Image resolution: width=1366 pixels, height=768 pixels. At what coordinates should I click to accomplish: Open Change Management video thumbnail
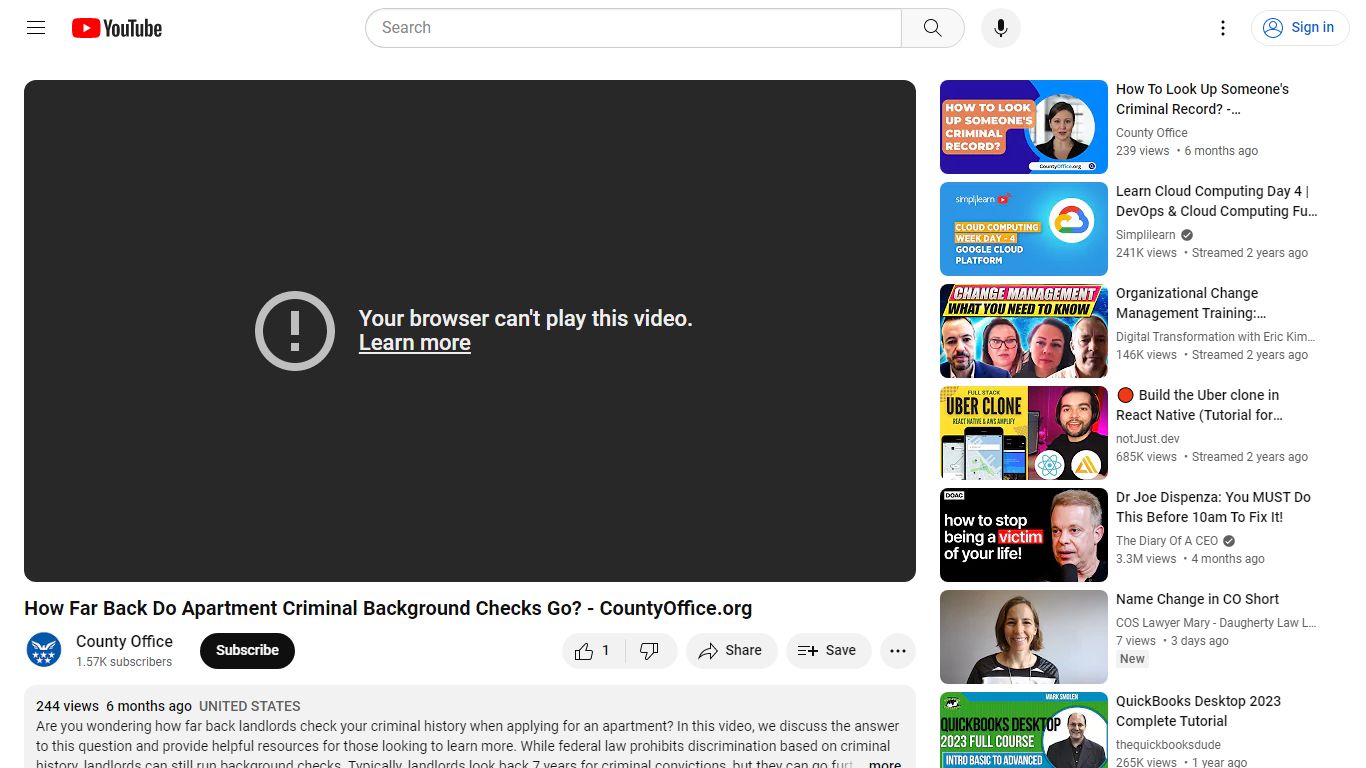tap(1024, 331)
